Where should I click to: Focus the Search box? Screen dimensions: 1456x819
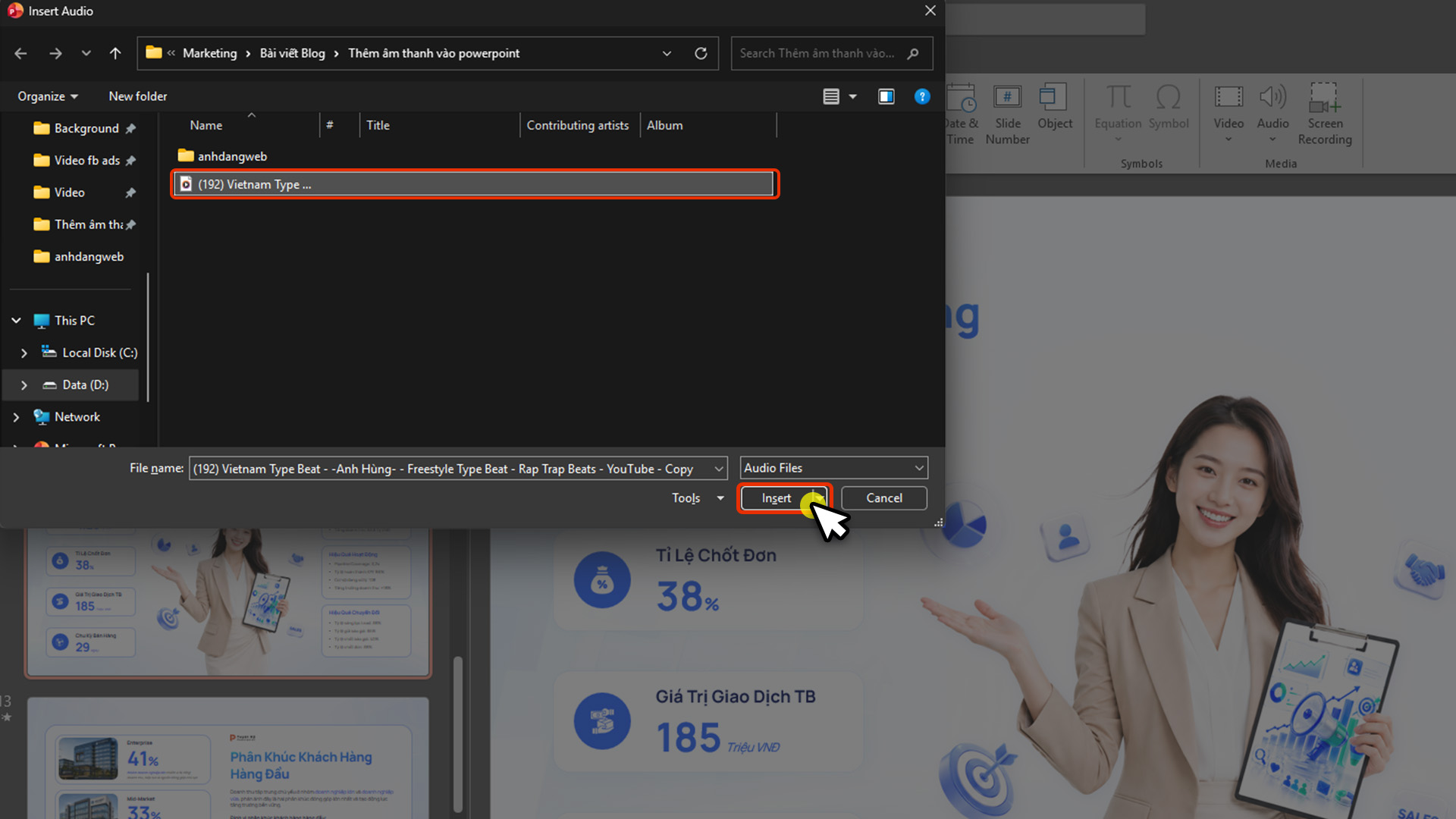click(817, 53)
